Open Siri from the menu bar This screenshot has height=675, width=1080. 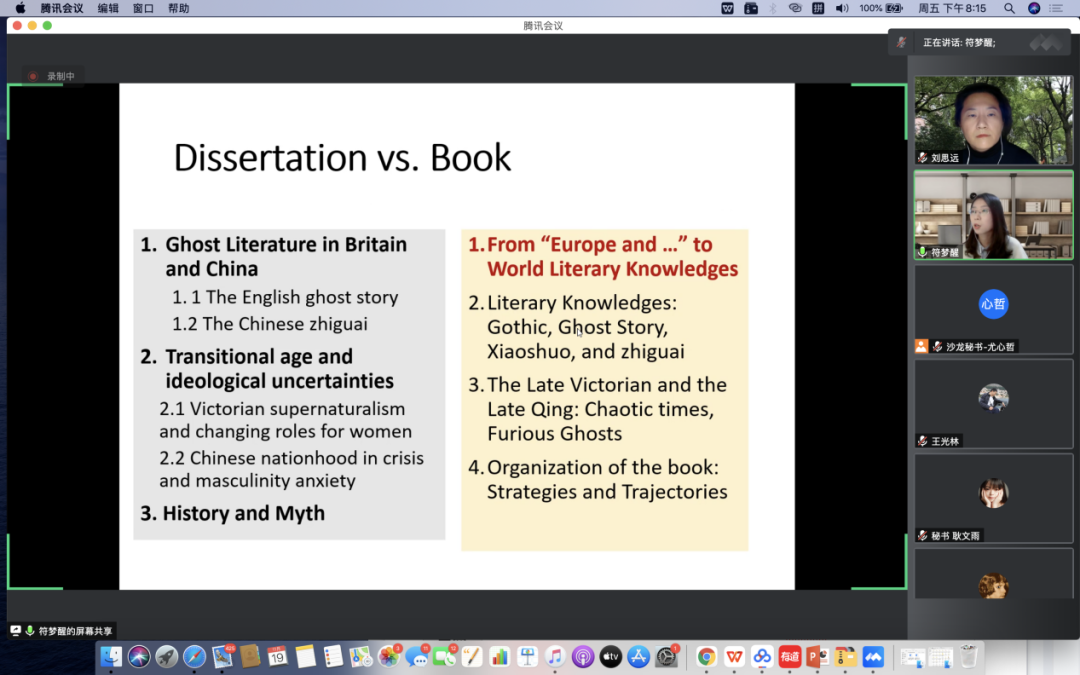click(1033, 8)
